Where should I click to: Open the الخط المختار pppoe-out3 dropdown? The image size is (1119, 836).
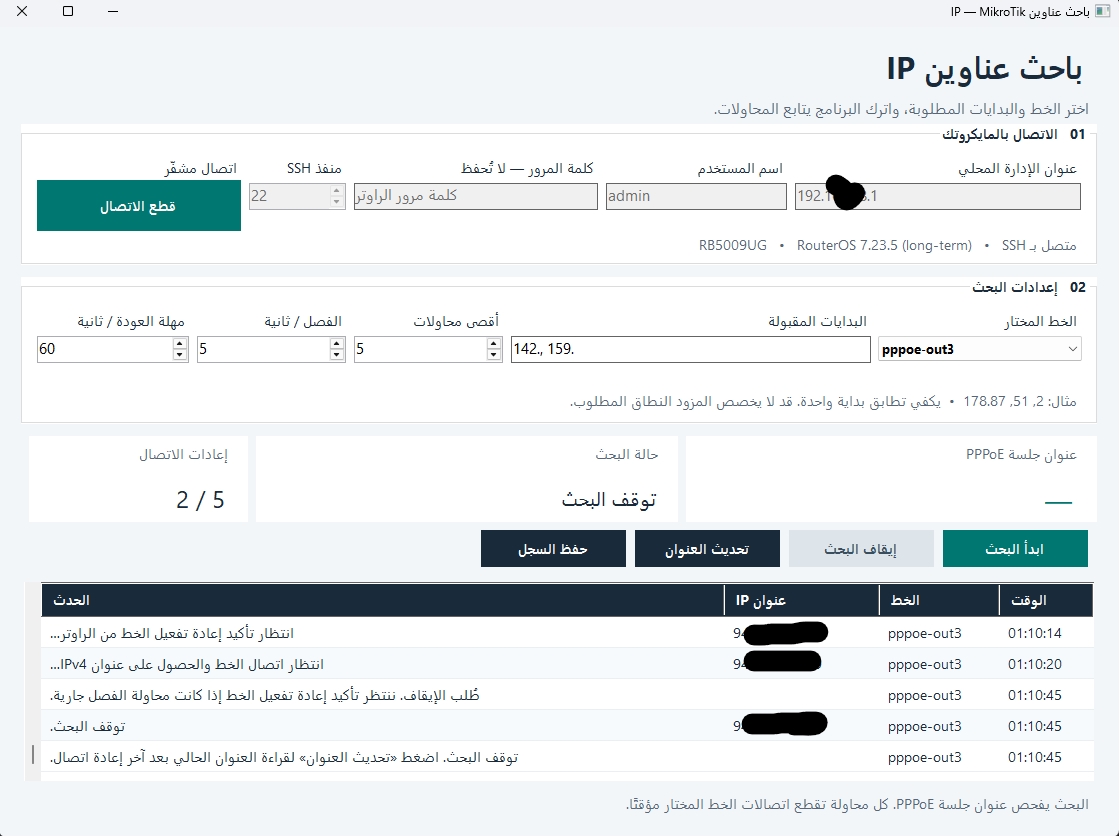979,349
